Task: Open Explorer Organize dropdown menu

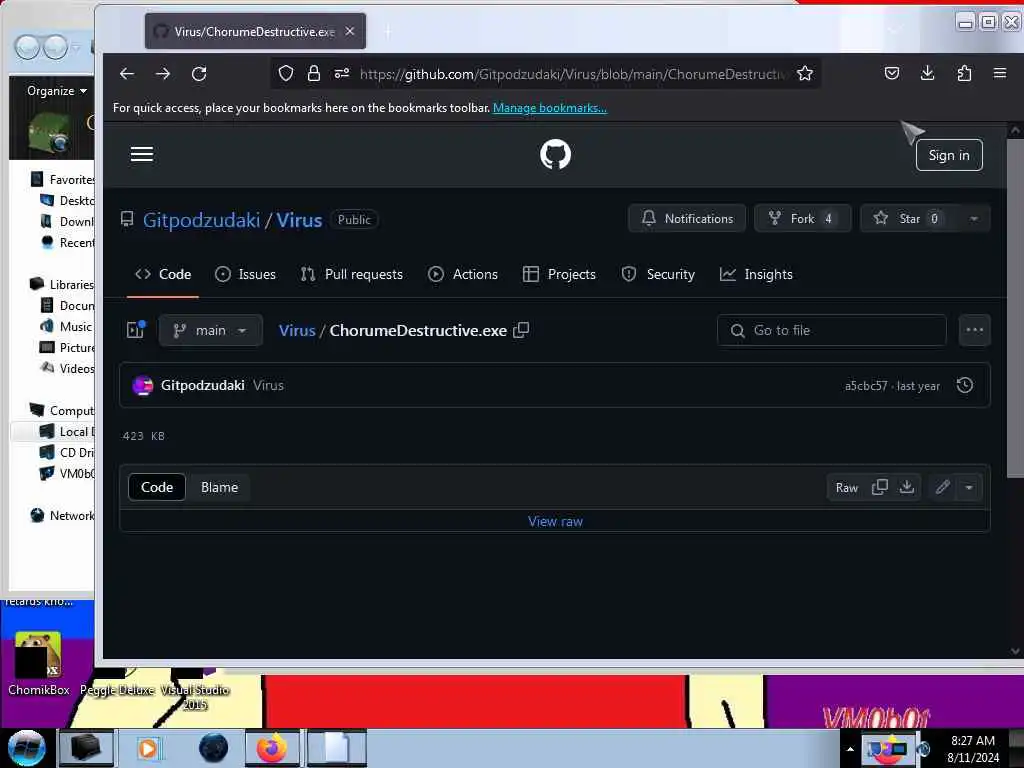Action: [x=56, y=91]
